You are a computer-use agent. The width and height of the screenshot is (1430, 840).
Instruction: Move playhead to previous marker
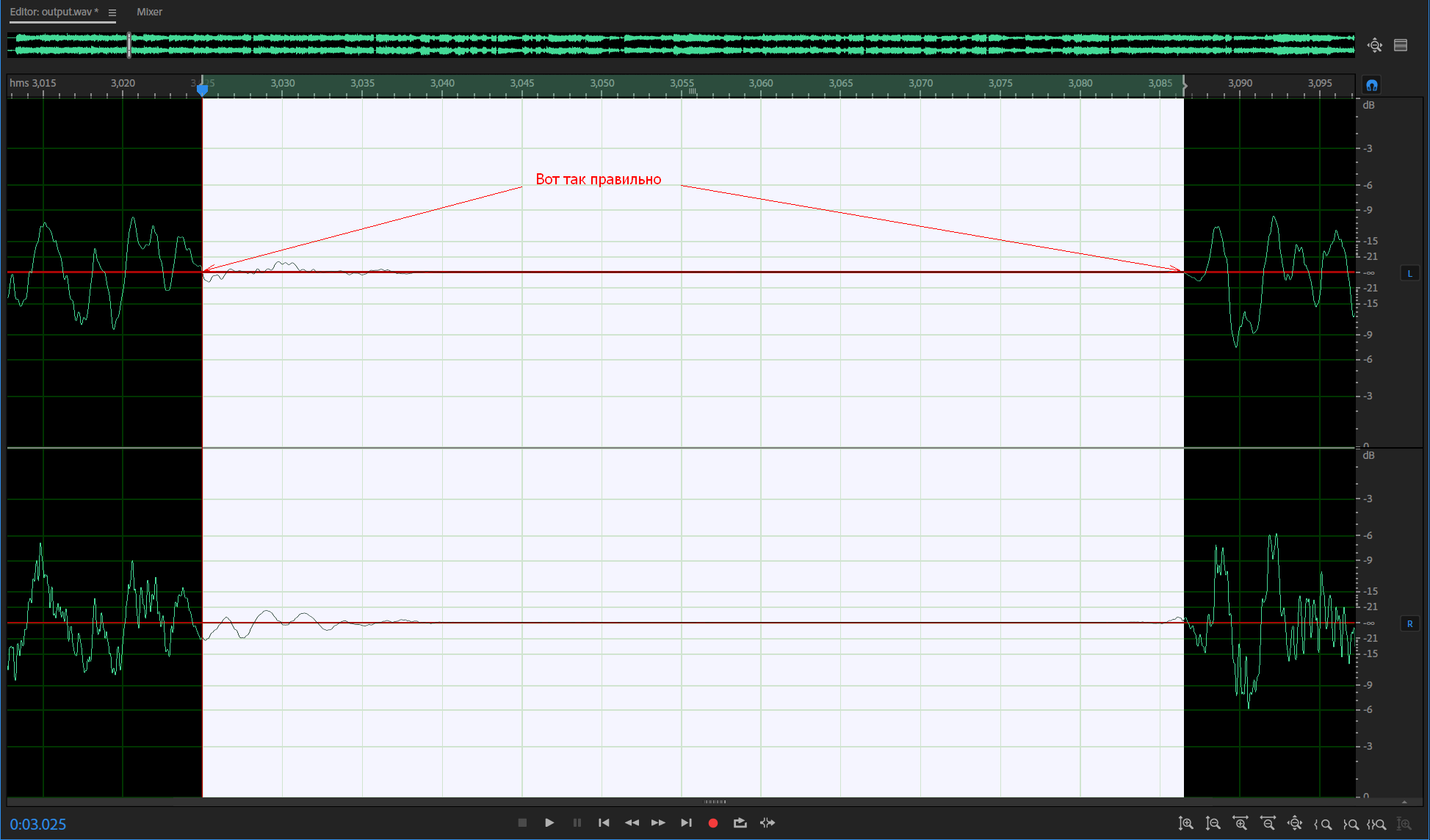604,823
